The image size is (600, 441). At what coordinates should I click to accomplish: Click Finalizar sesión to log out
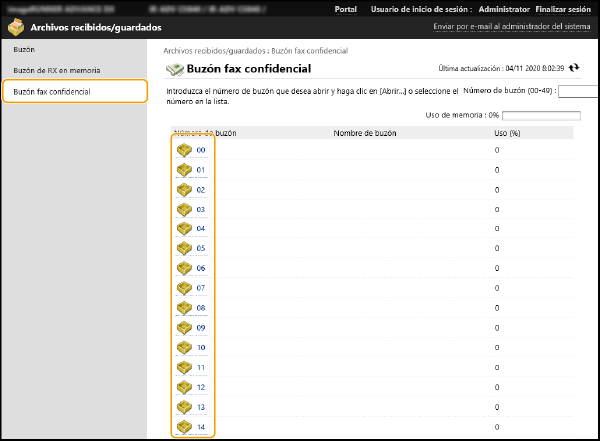(566, 8)
